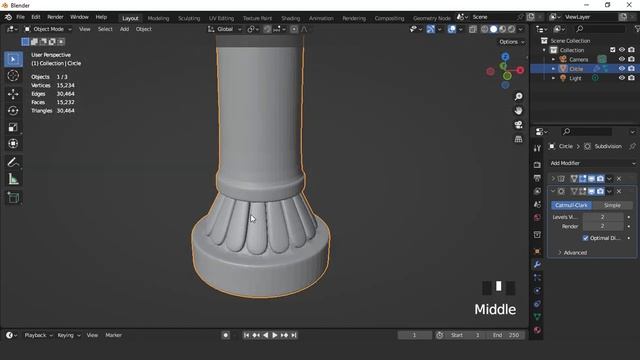
Task: Select the Measure tool
Action: click(13, 179)
